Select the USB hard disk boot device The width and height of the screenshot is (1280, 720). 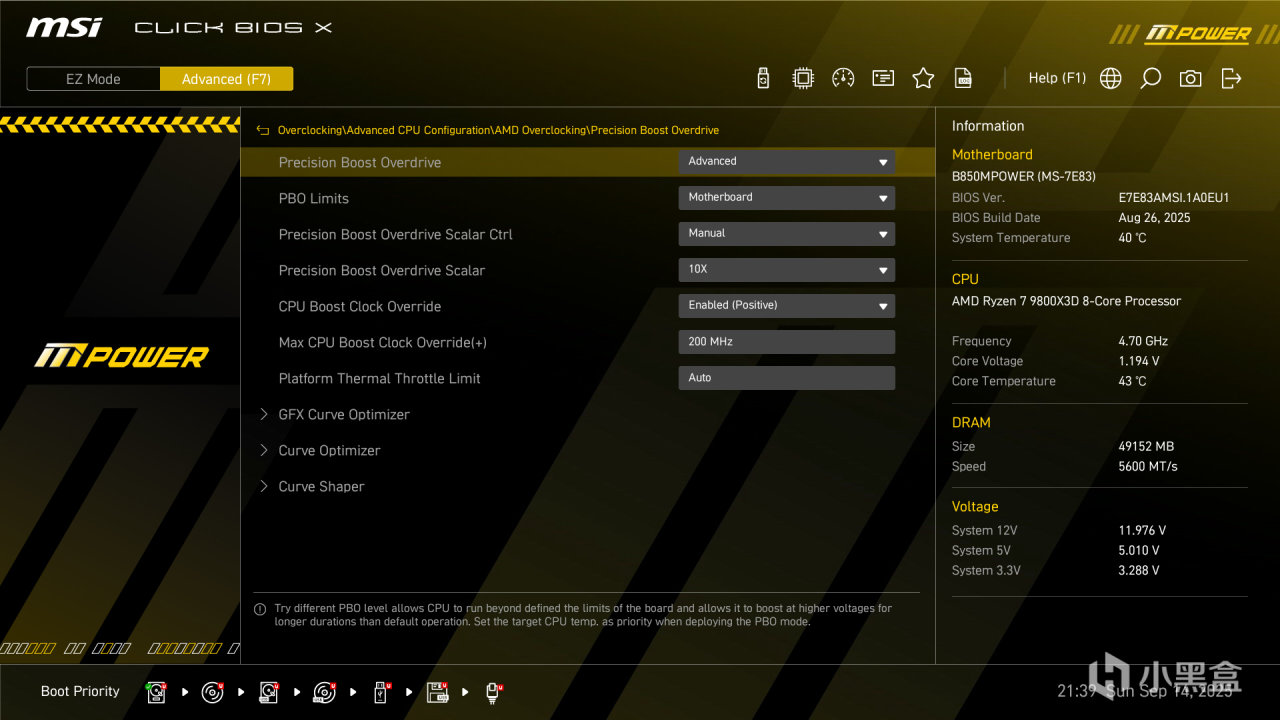pyautogui.click(x=269, y=692)
